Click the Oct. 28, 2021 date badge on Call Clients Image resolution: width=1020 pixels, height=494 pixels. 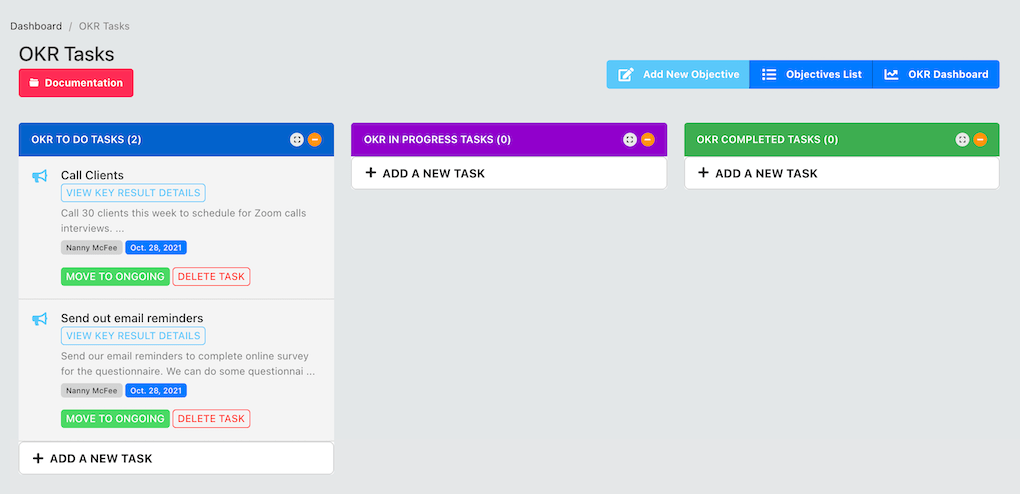coord(156,247)
